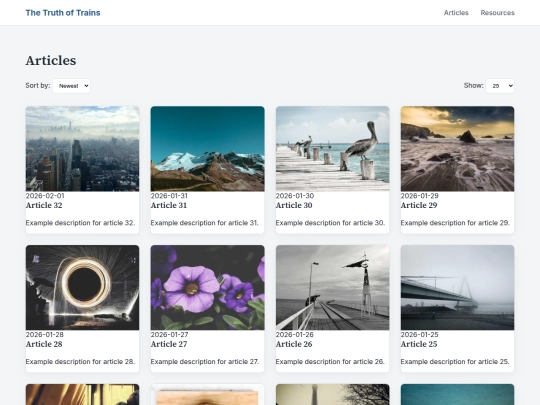Click date 2026-01-25
Screen dimensions: 540x405
(x=419, y=334)
